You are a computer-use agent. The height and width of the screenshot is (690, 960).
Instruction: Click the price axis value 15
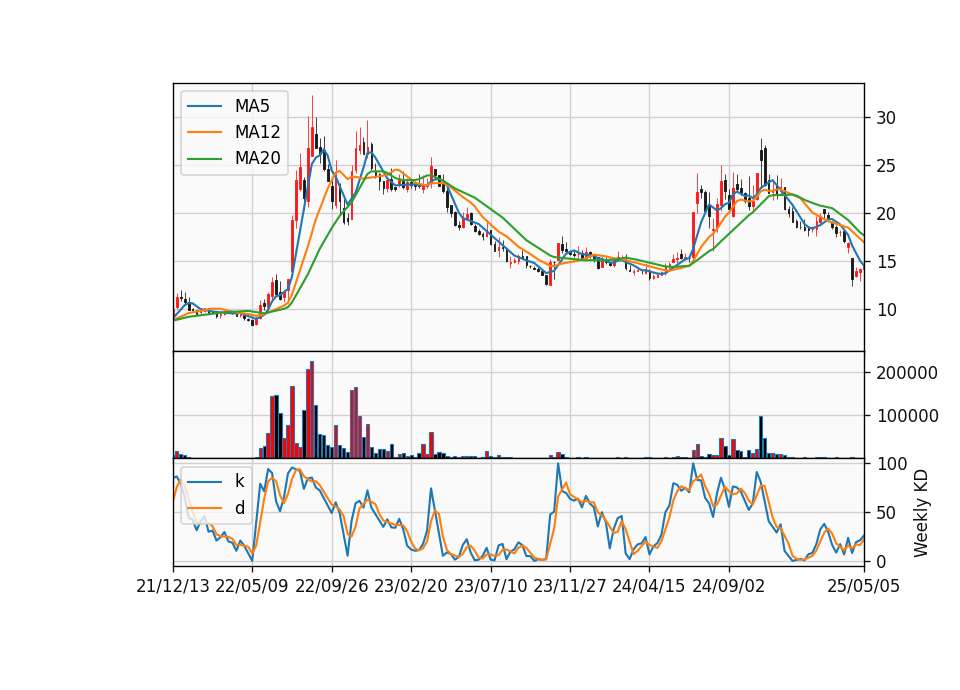(886, 262)
